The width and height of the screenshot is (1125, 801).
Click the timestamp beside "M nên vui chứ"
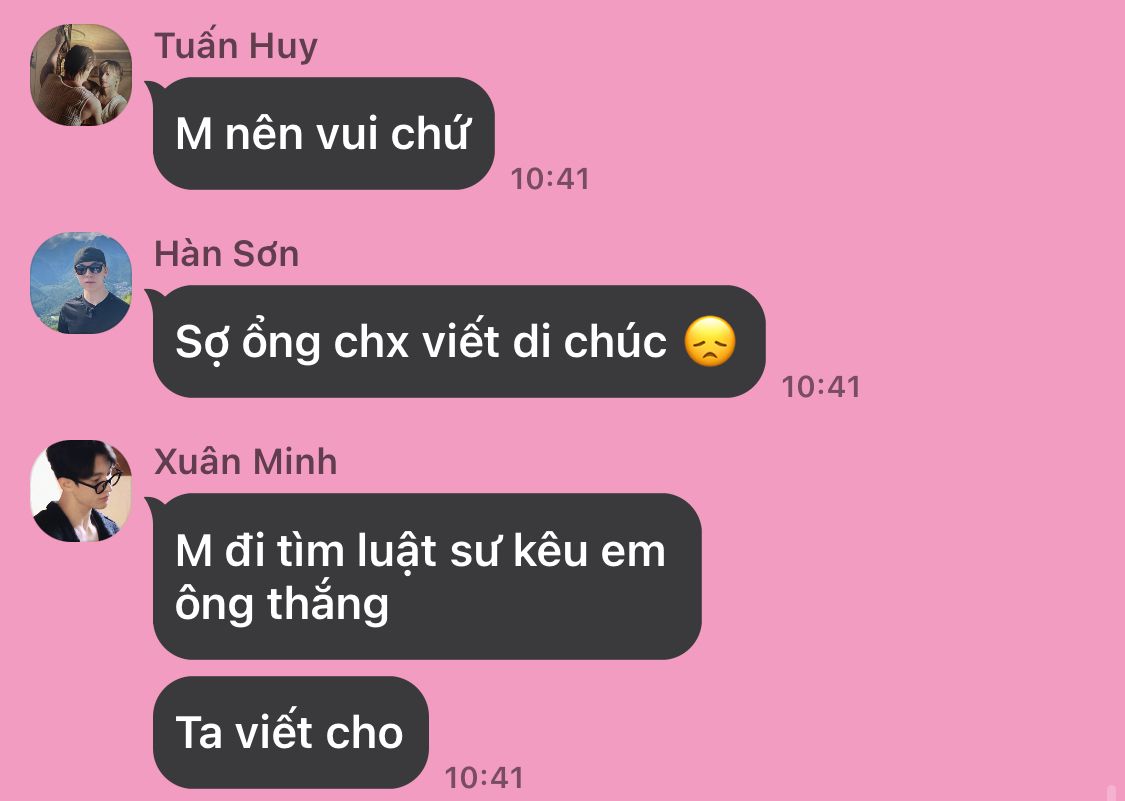click(x=550, y=179)
